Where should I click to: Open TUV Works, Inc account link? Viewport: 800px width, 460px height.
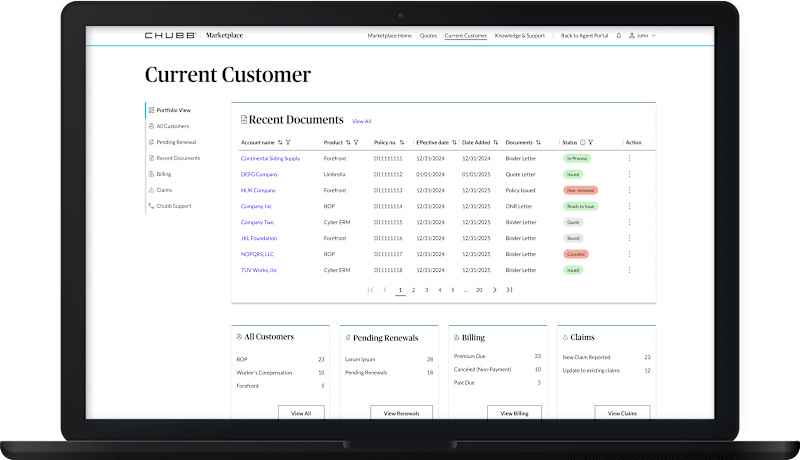(259, 270)
